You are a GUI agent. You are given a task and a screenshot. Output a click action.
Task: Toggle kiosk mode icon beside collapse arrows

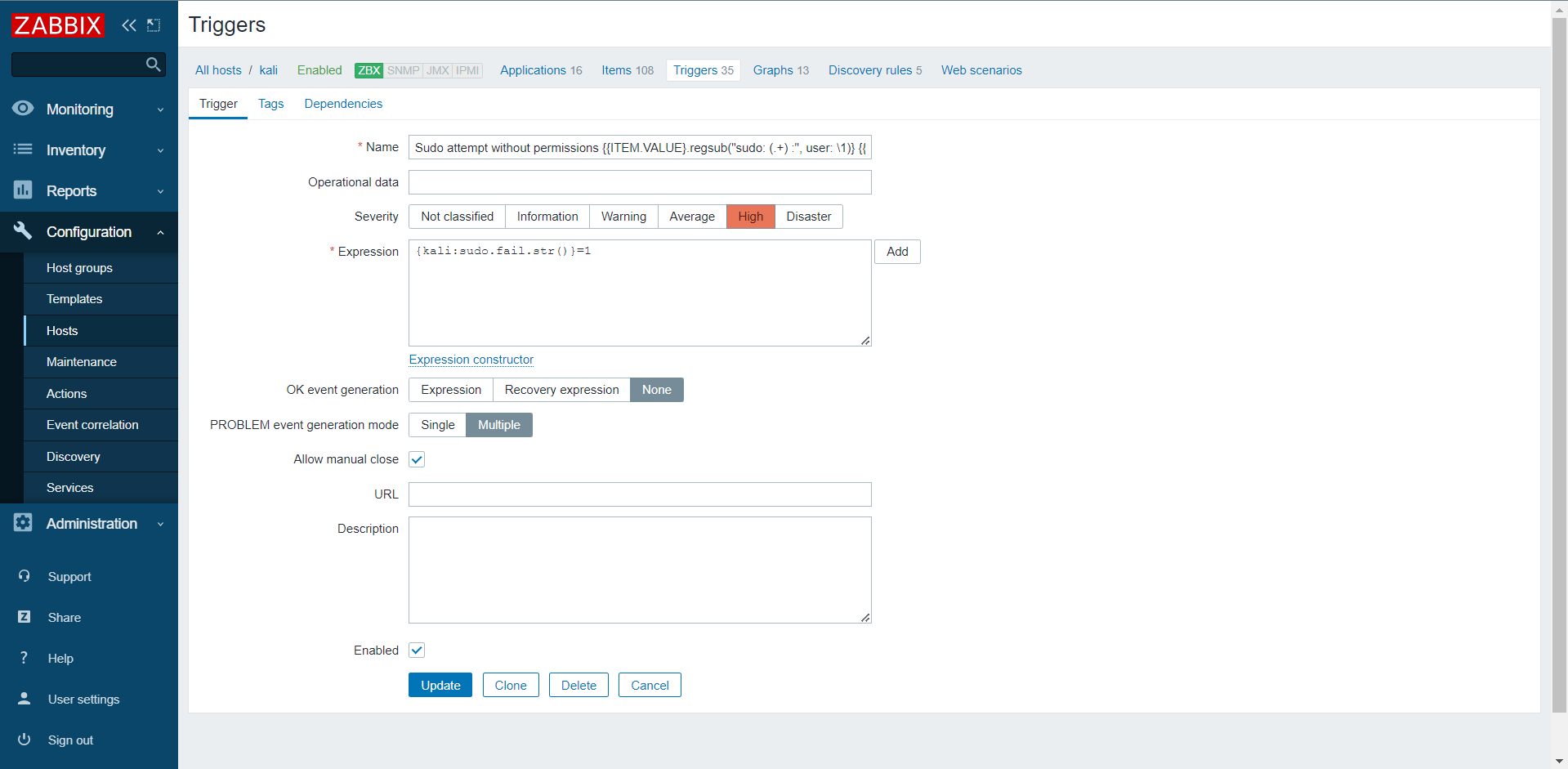pyautogui.click(x=154, y=25)
